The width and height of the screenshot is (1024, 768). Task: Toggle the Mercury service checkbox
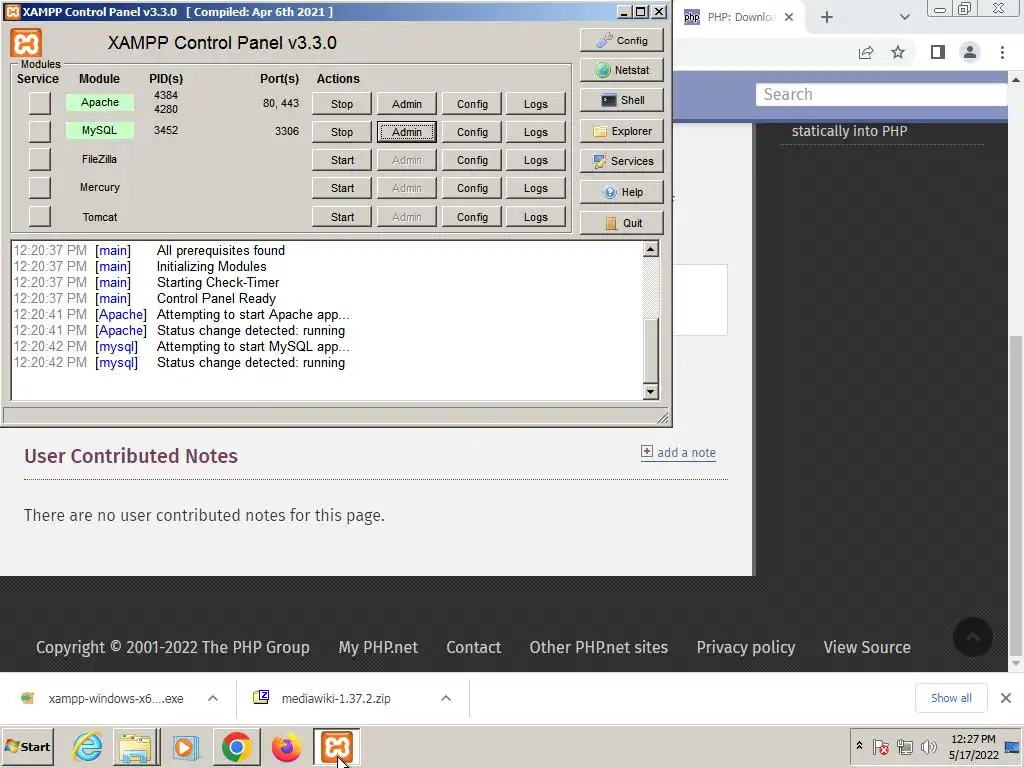tap(39, 187)
